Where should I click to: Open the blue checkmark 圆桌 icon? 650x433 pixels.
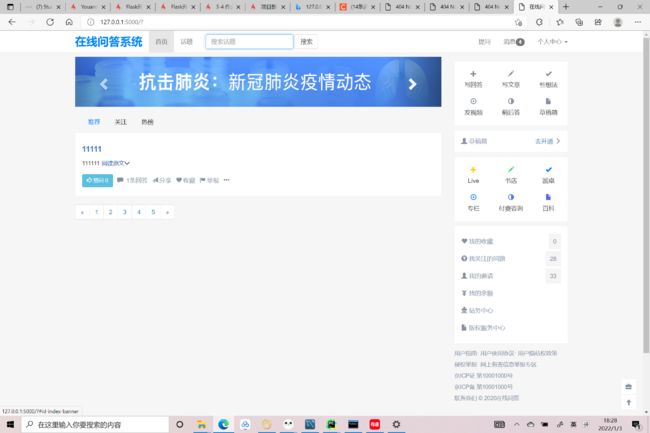tap(548, 169)
